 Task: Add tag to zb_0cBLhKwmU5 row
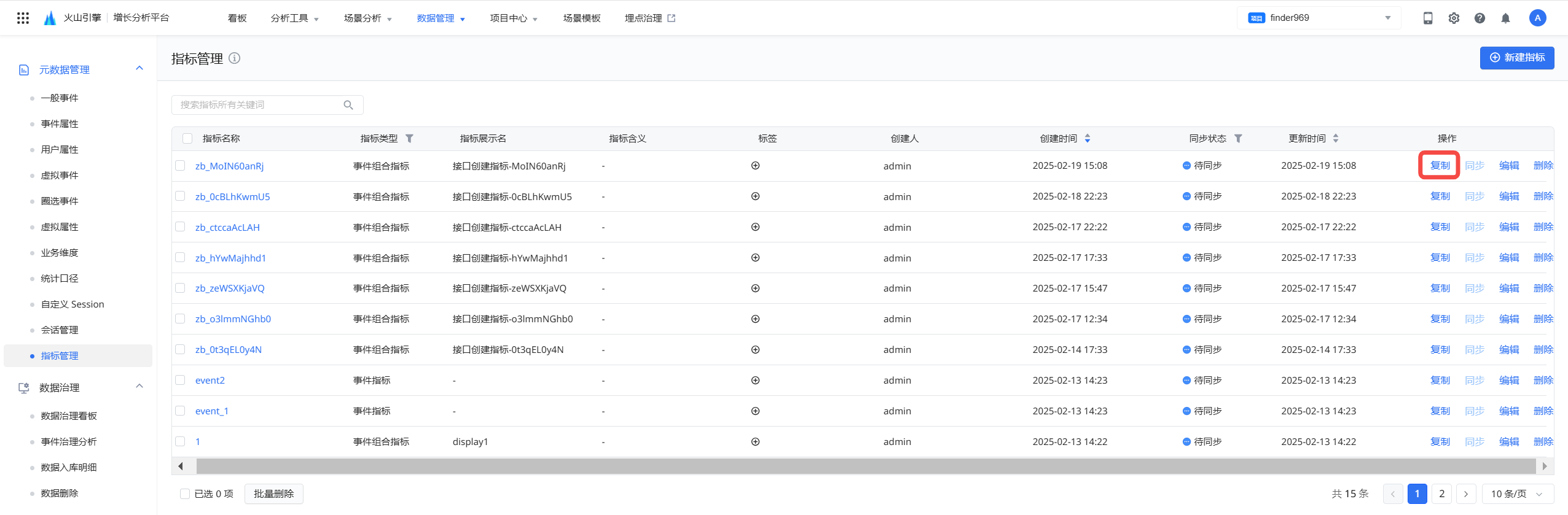pyautogui.click(x=756, y=196)
